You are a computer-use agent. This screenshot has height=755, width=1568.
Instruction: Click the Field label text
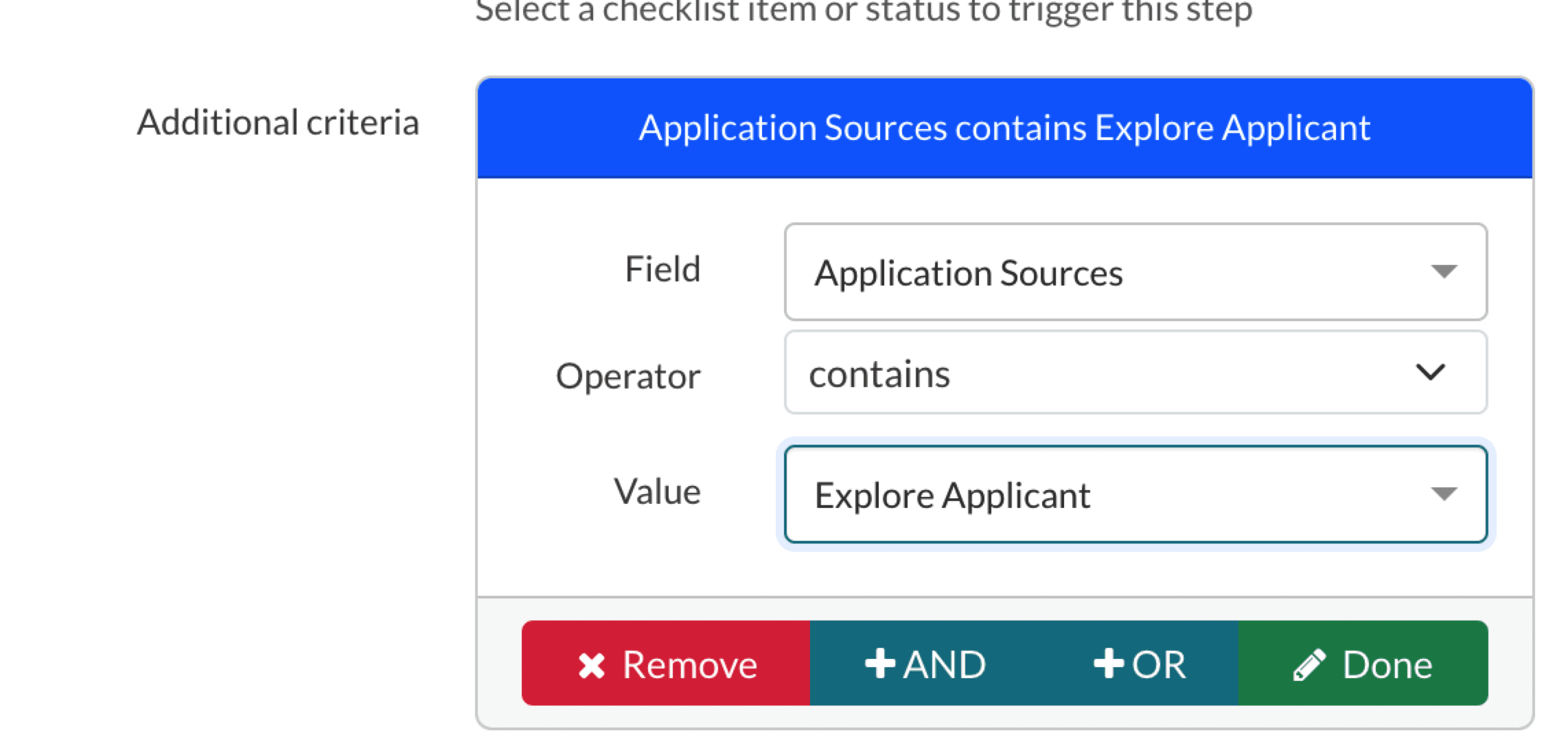pos(662,269)
